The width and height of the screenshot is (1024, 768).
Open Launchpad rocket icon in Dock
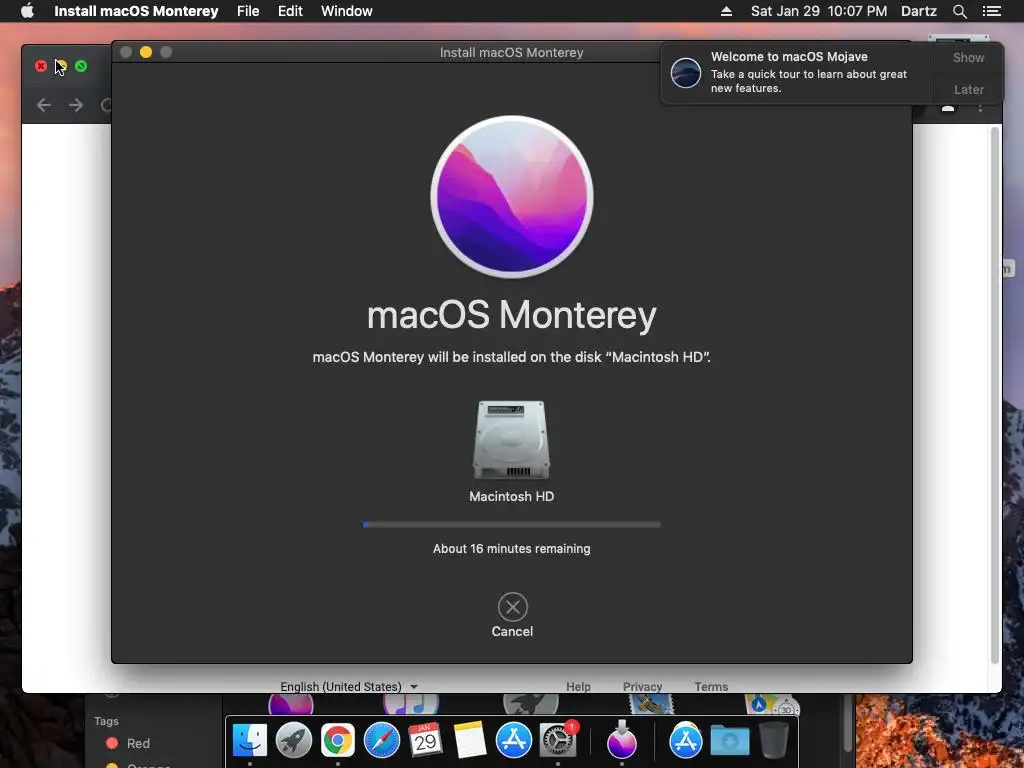click(293, 740)
